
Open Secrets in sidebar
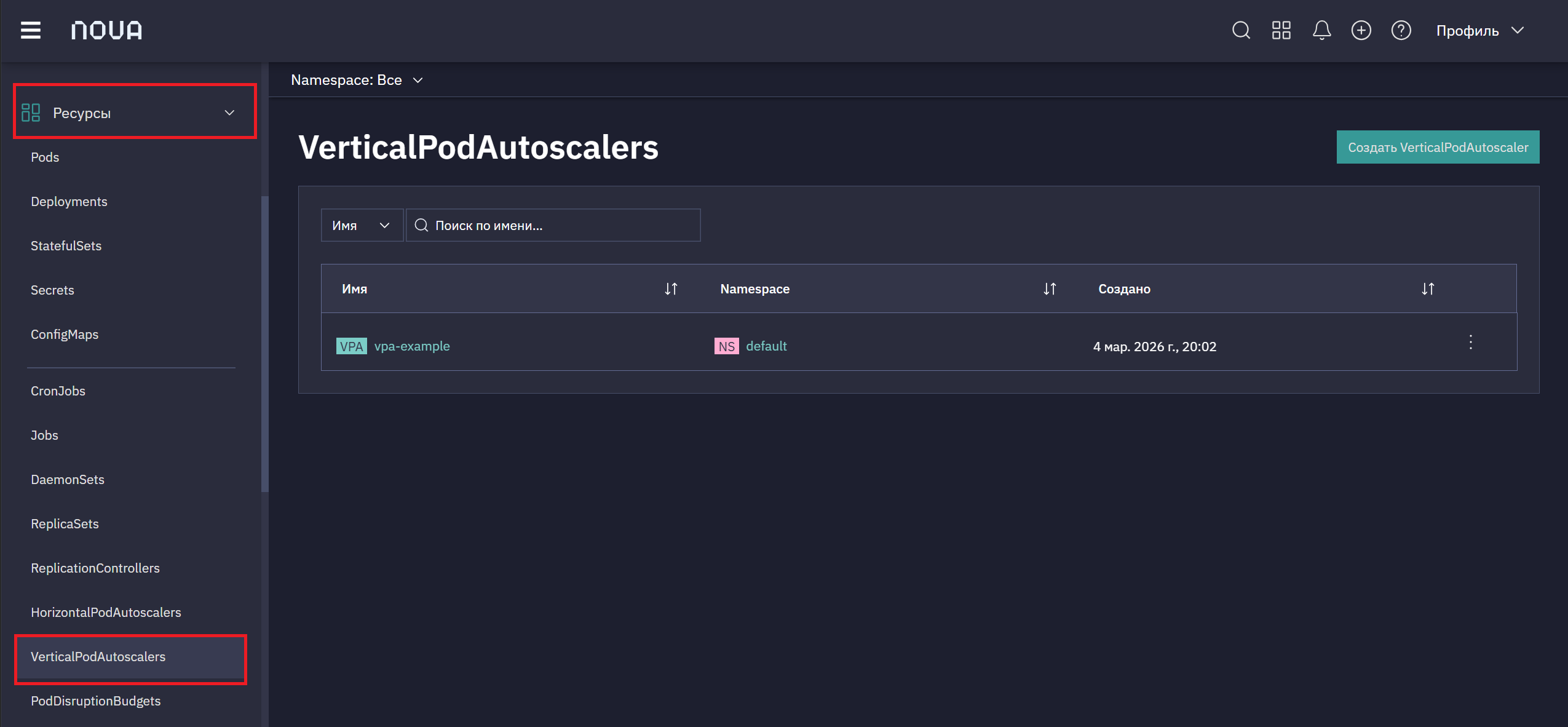pos(52,290)
